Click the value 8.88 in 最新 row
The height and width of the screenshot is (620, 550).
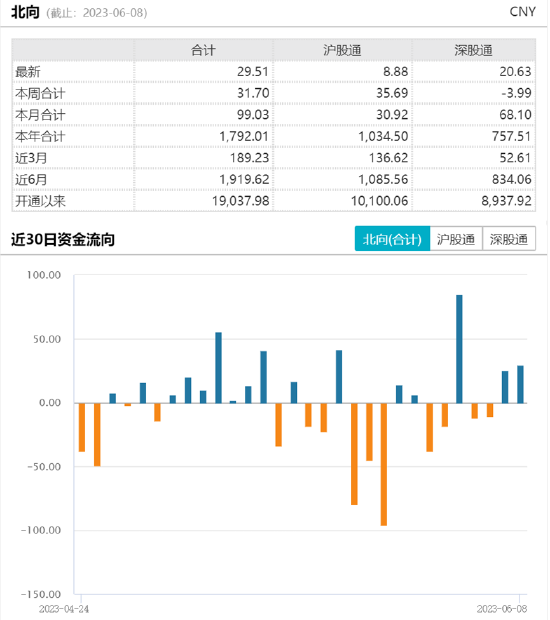pyautogui.click(x=395, y=72)
